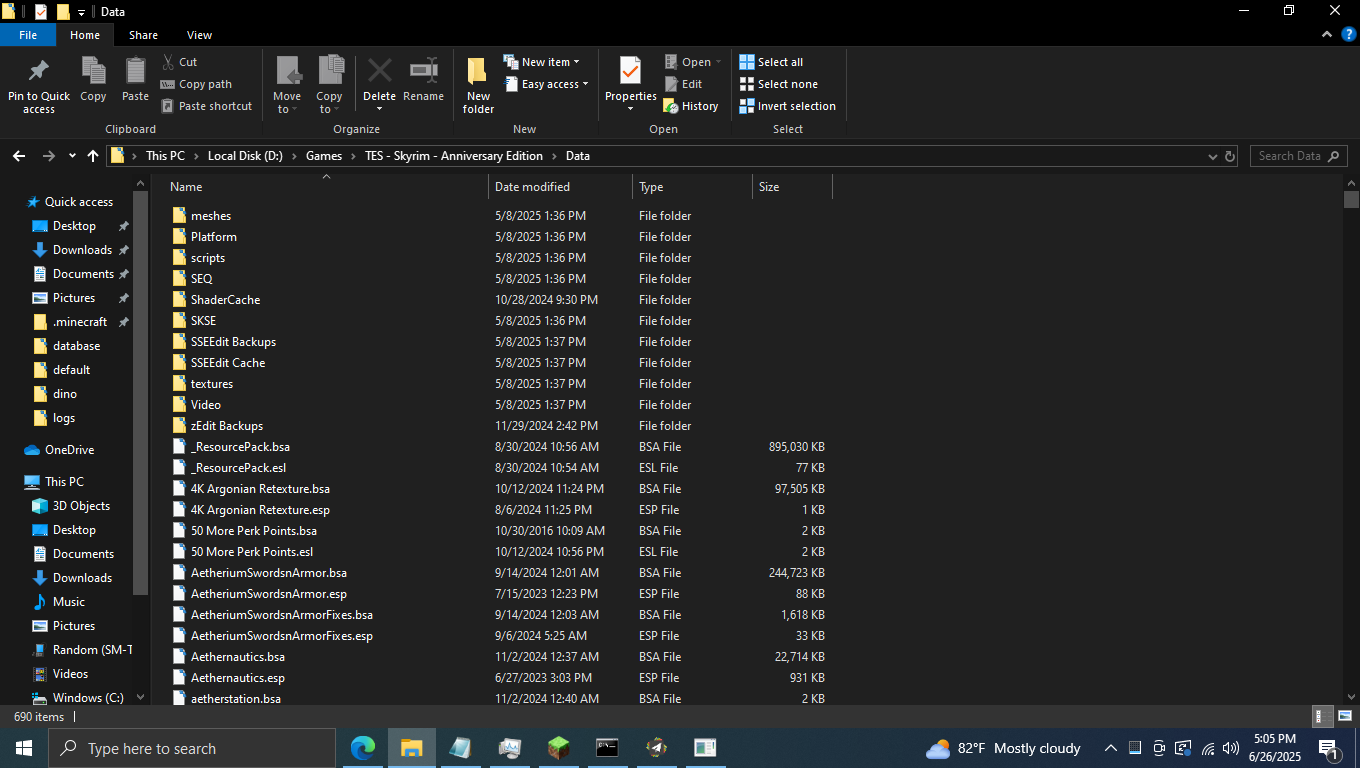Click the Rename icon in Organize group
Screen dimensions: 1360x768
pos(423,72)
